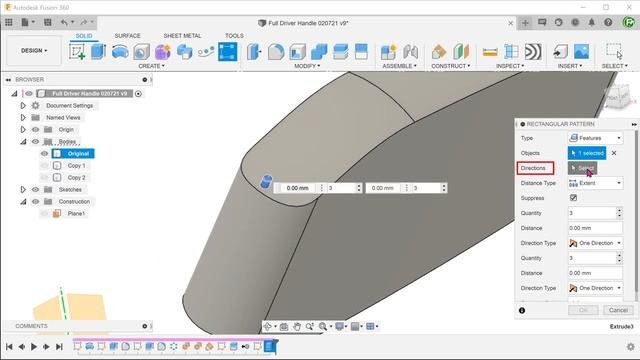The width and height of the screenshot is (640, 360).
Task: Pick the Combine tool icon
Action: pos(319,52)
